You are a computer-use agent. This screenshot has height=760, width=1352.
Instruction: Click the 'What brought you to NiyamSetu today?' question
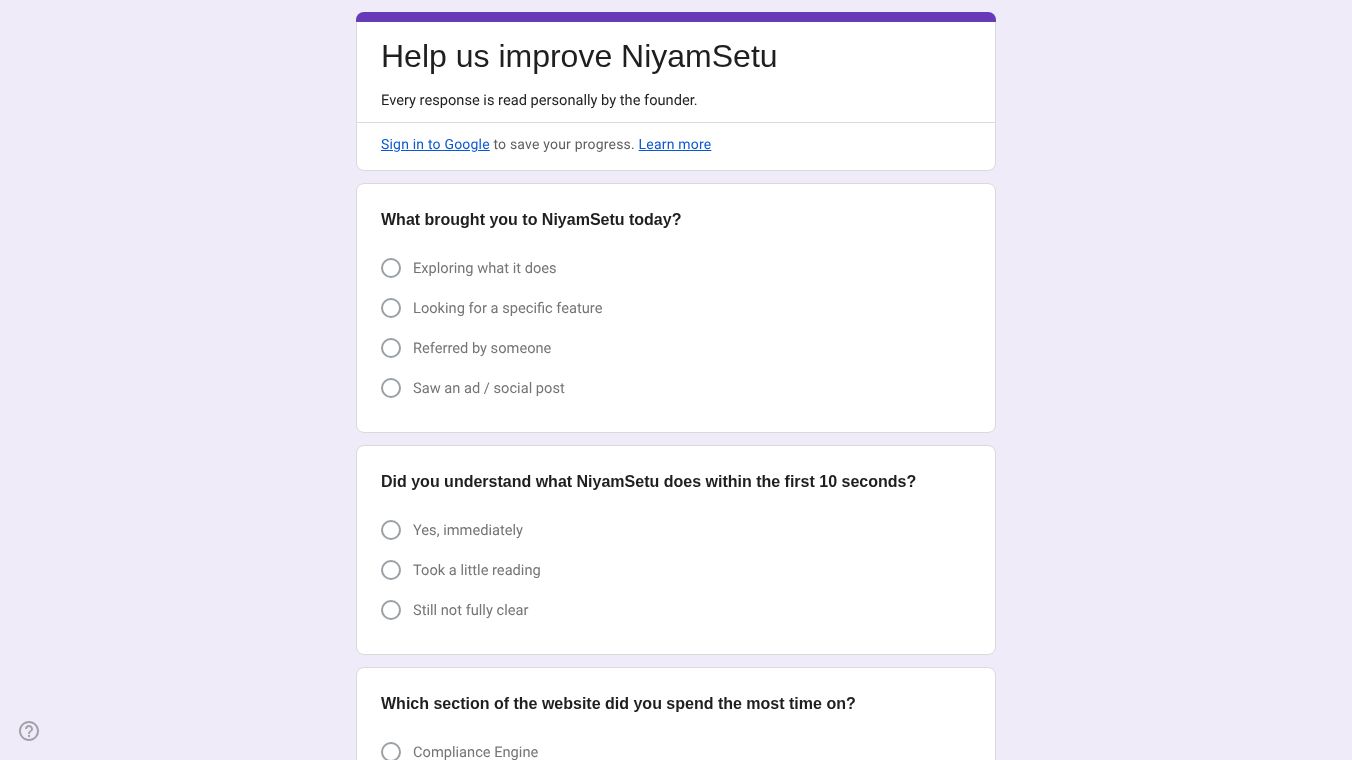531,219
